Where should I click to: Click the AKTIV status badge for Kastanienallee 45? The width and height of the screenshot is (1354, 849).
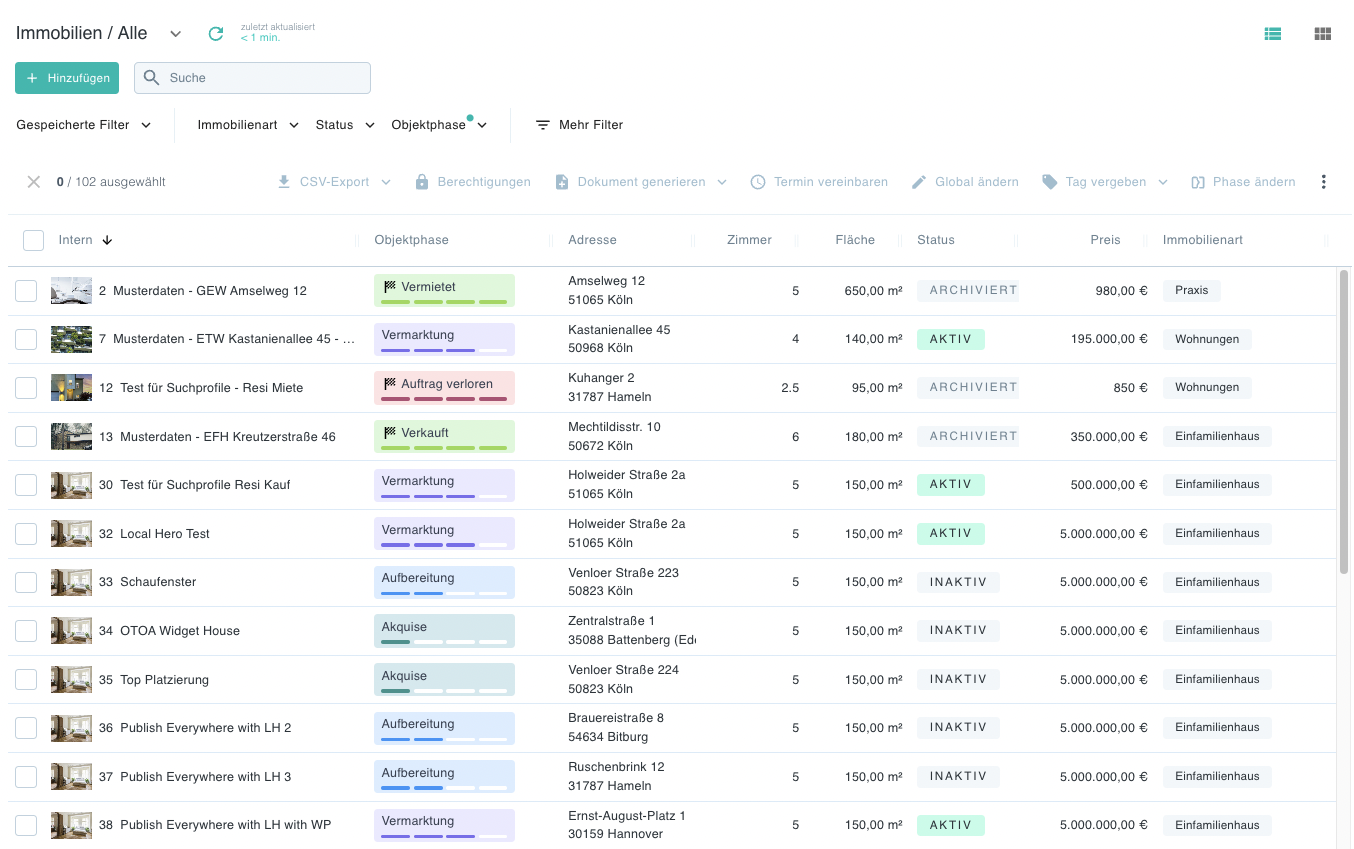[x=951, y=339]
